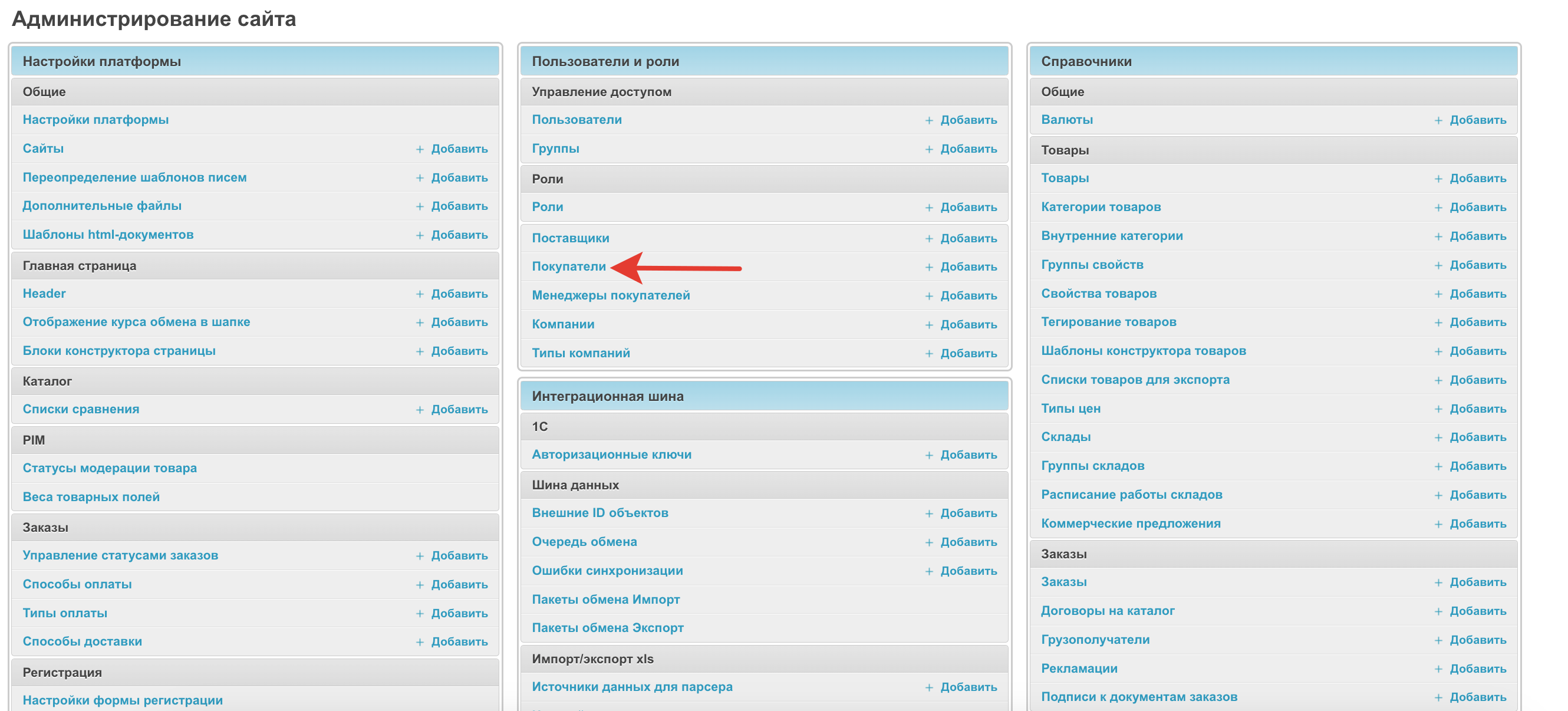Image resolution: width=1568 pixels, height=711 pixels.
Task: Click plus icon for Пользователи row
Action: pos(929,120)
